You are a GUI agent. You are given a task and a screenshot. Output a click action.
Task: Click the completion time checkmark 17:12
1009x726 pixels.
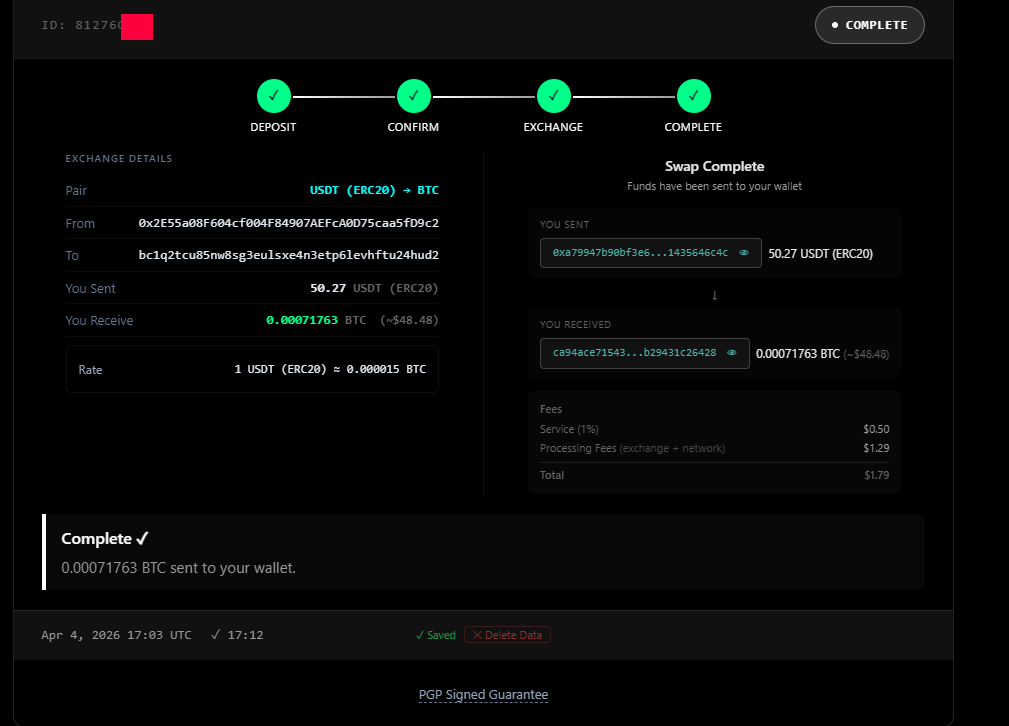tap(238, 635)
